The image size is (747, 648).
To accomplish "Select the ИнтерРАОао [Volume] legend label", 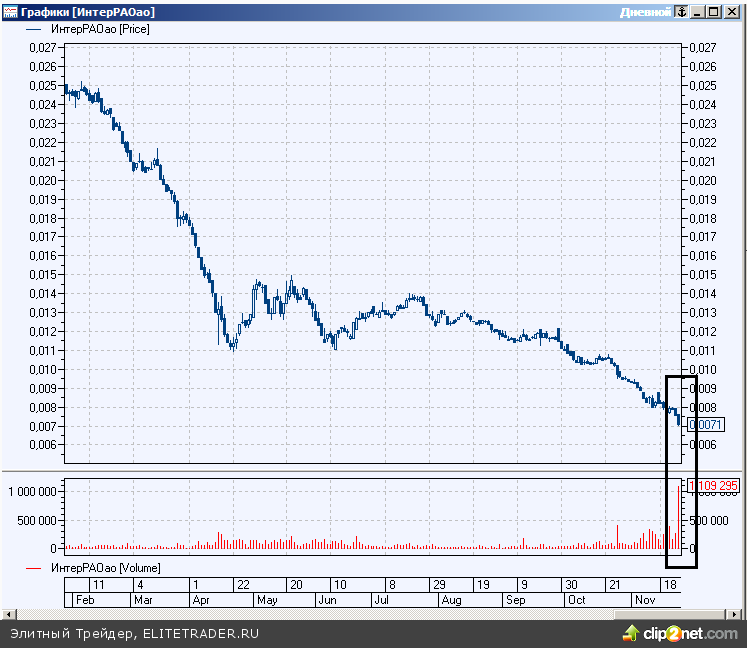I will (105, 567).
